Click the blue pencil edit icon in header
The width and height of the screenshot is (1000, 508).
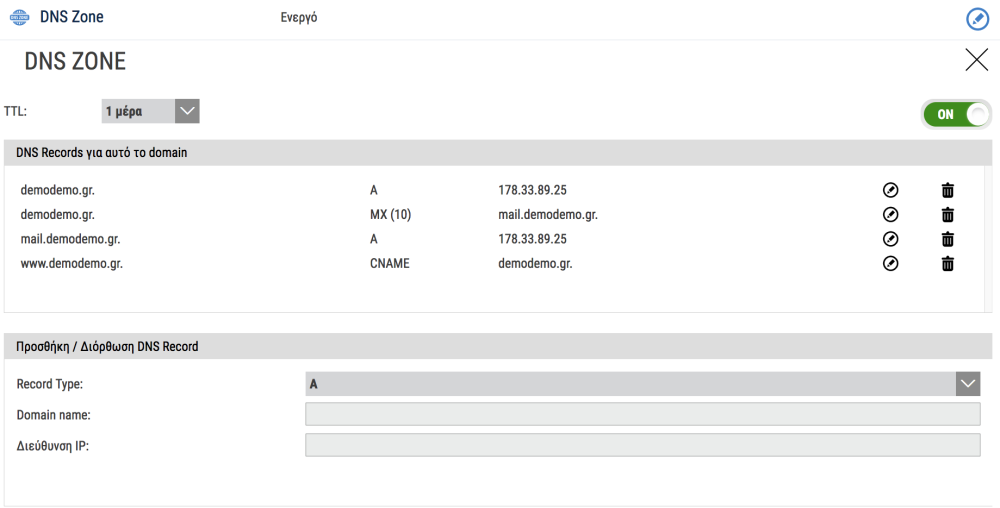[978, 18]
